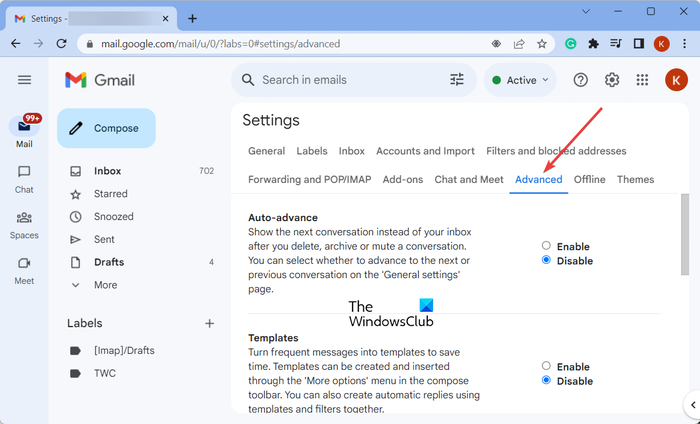Open the Active status dropdown
The height and width of the screenshot is (424, 700).
521,80
